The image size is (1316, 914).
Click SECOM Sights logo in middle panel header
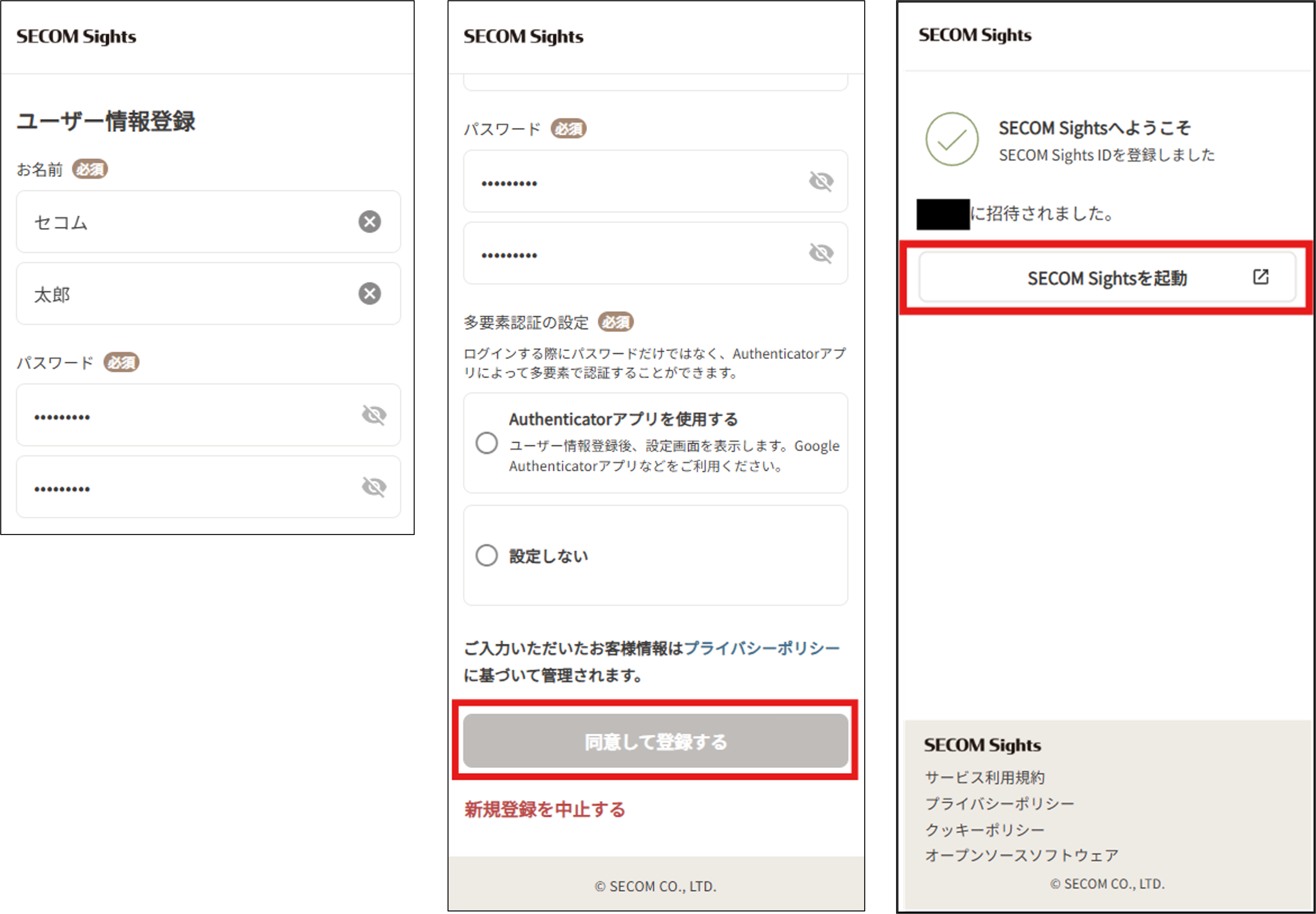click(523, 37)
